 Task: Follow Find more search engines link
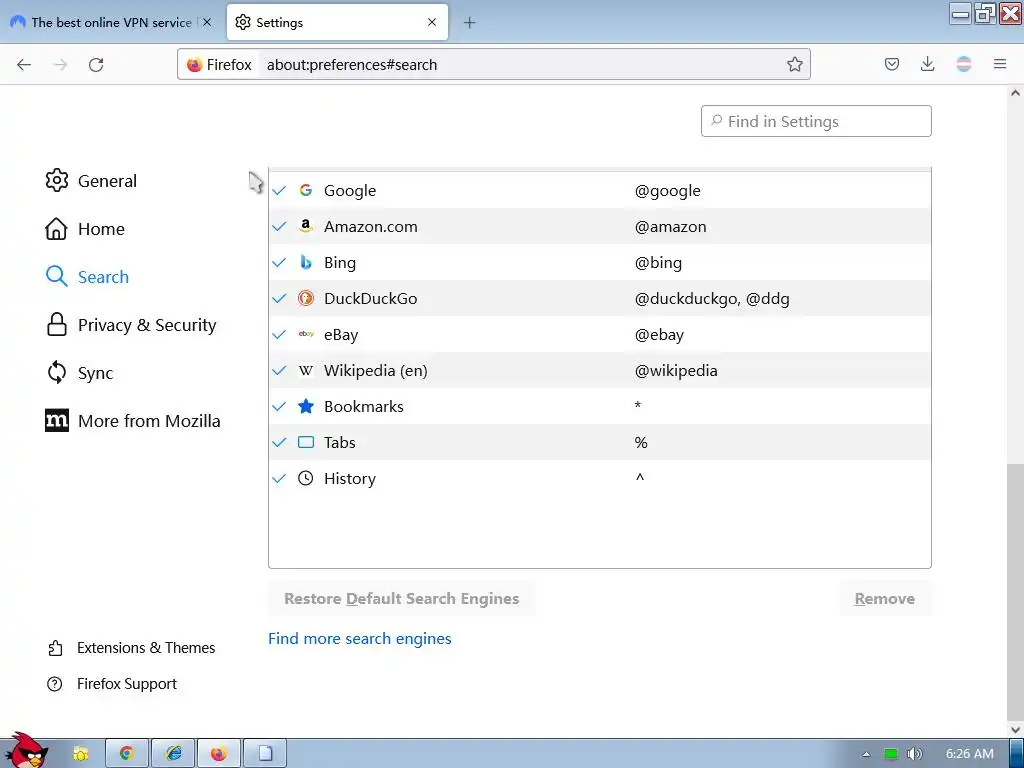360,639
